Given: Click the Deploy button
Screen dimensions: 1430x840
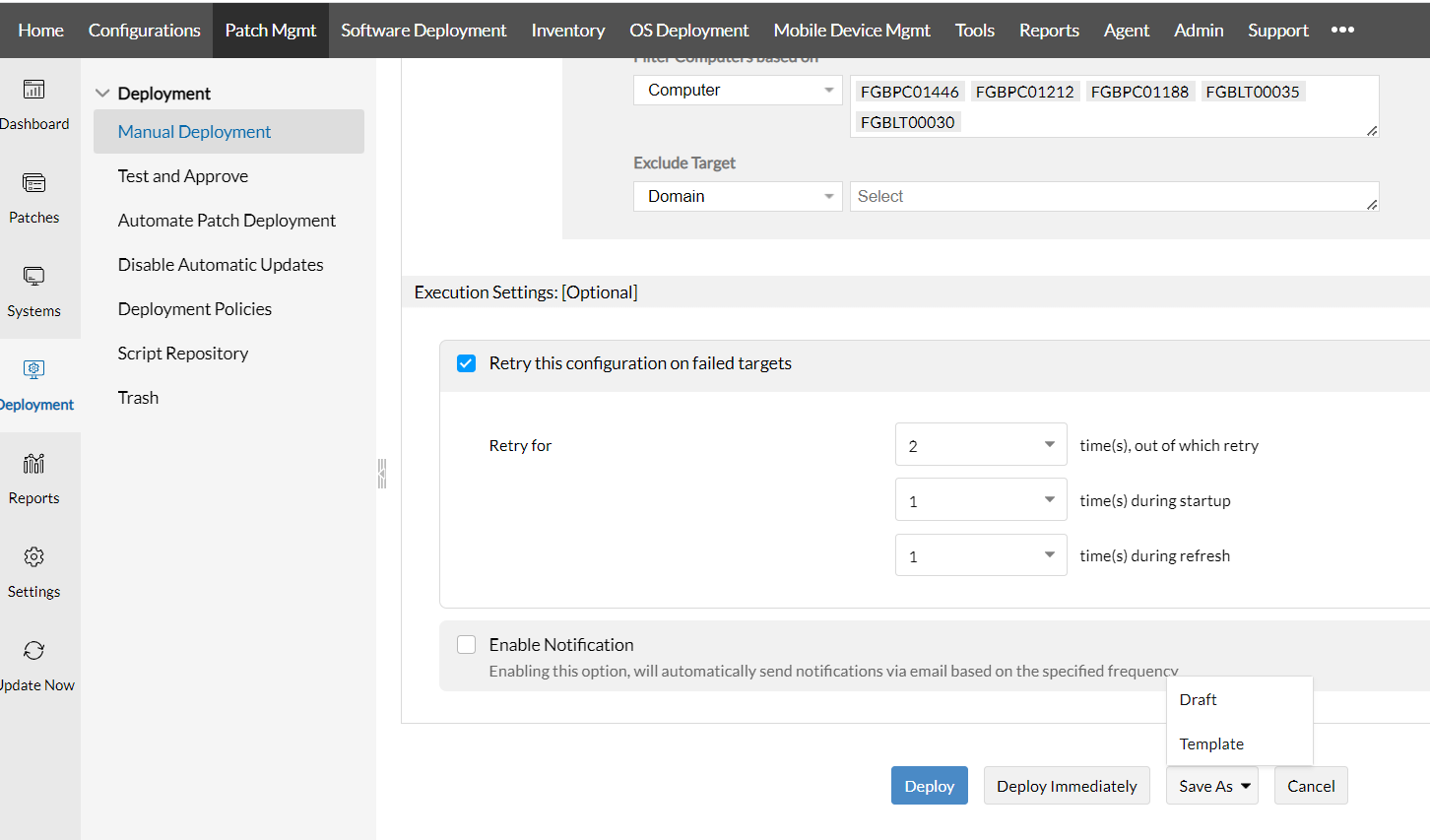Looking at the screenshot, I should (x=930, y=786).
